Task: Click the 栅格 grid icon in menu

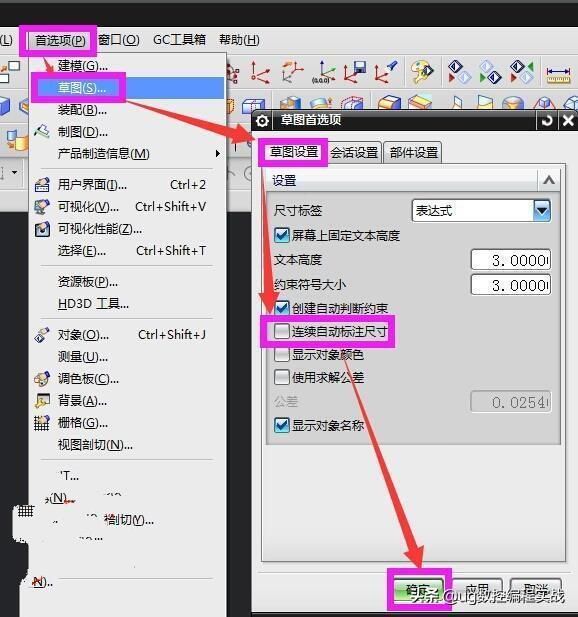Action: [x=42, y=423]
